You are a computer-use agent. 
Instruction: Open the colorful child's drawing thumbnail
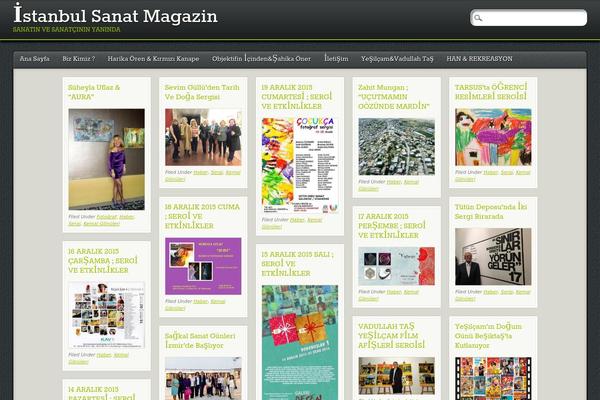493,137
